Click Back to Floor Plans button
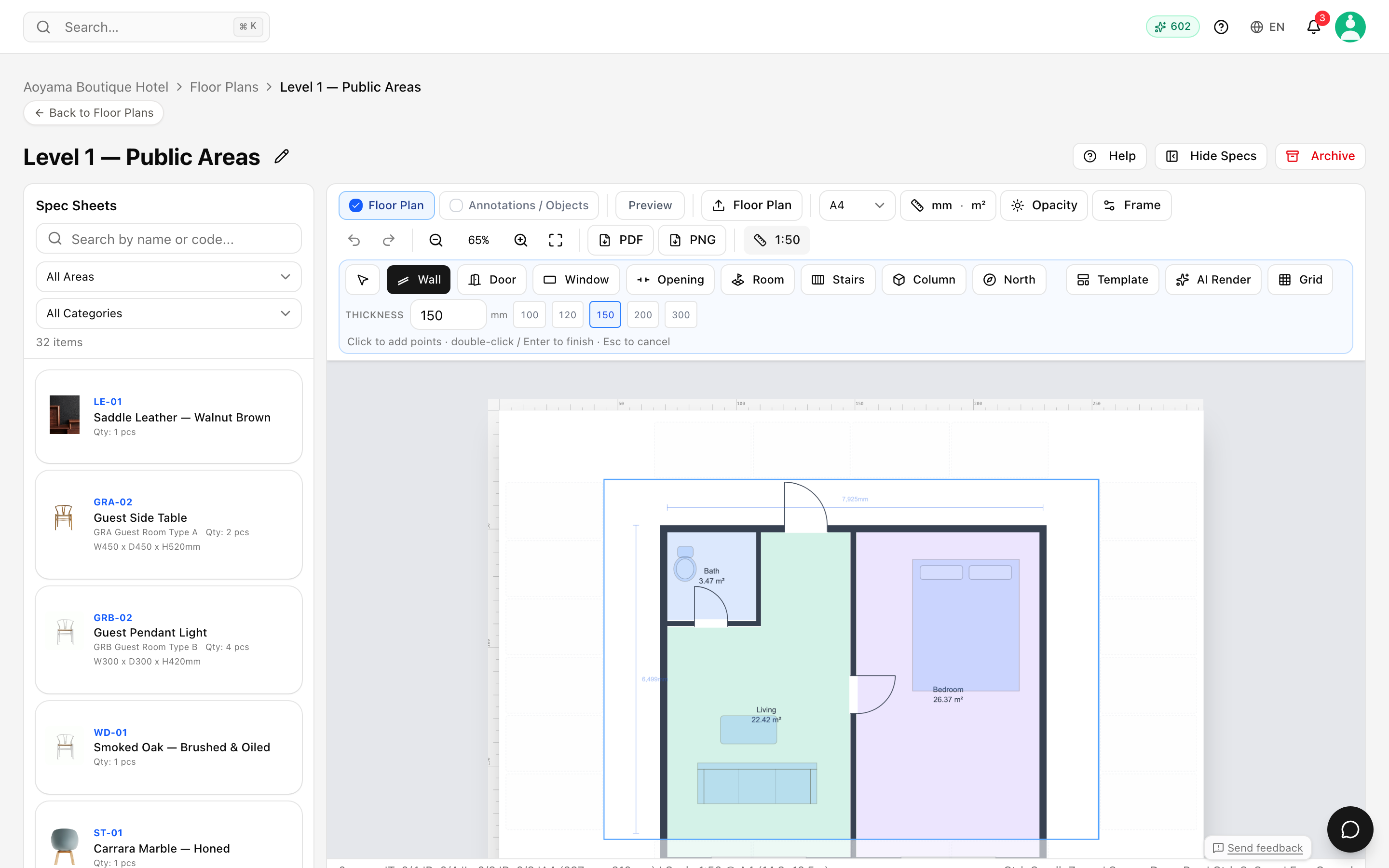Image resolution: width=1389 pixels, height=868 pixels. click(94, 112)
